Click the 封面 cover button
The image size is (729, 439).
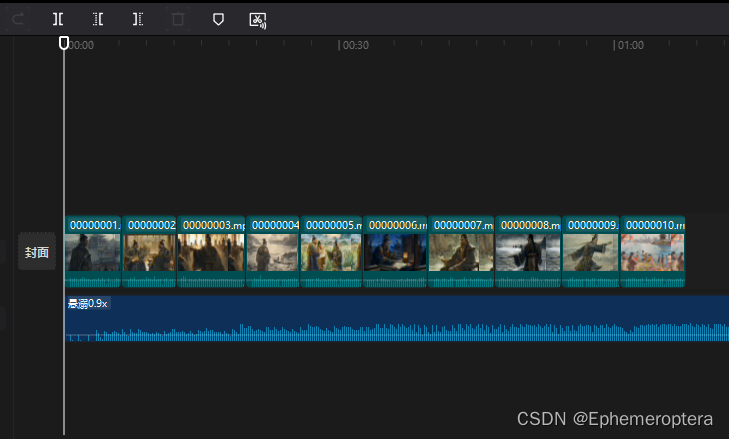point(37,252)
